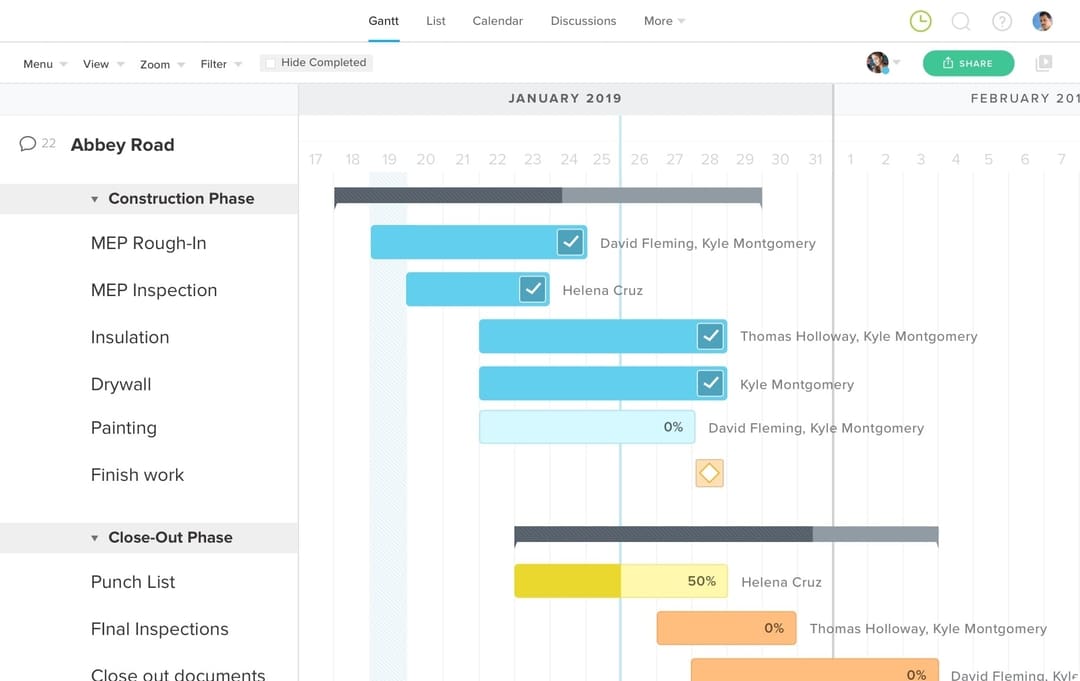
Task: Switch to the Calendar tab
Action: coord(497,20)
